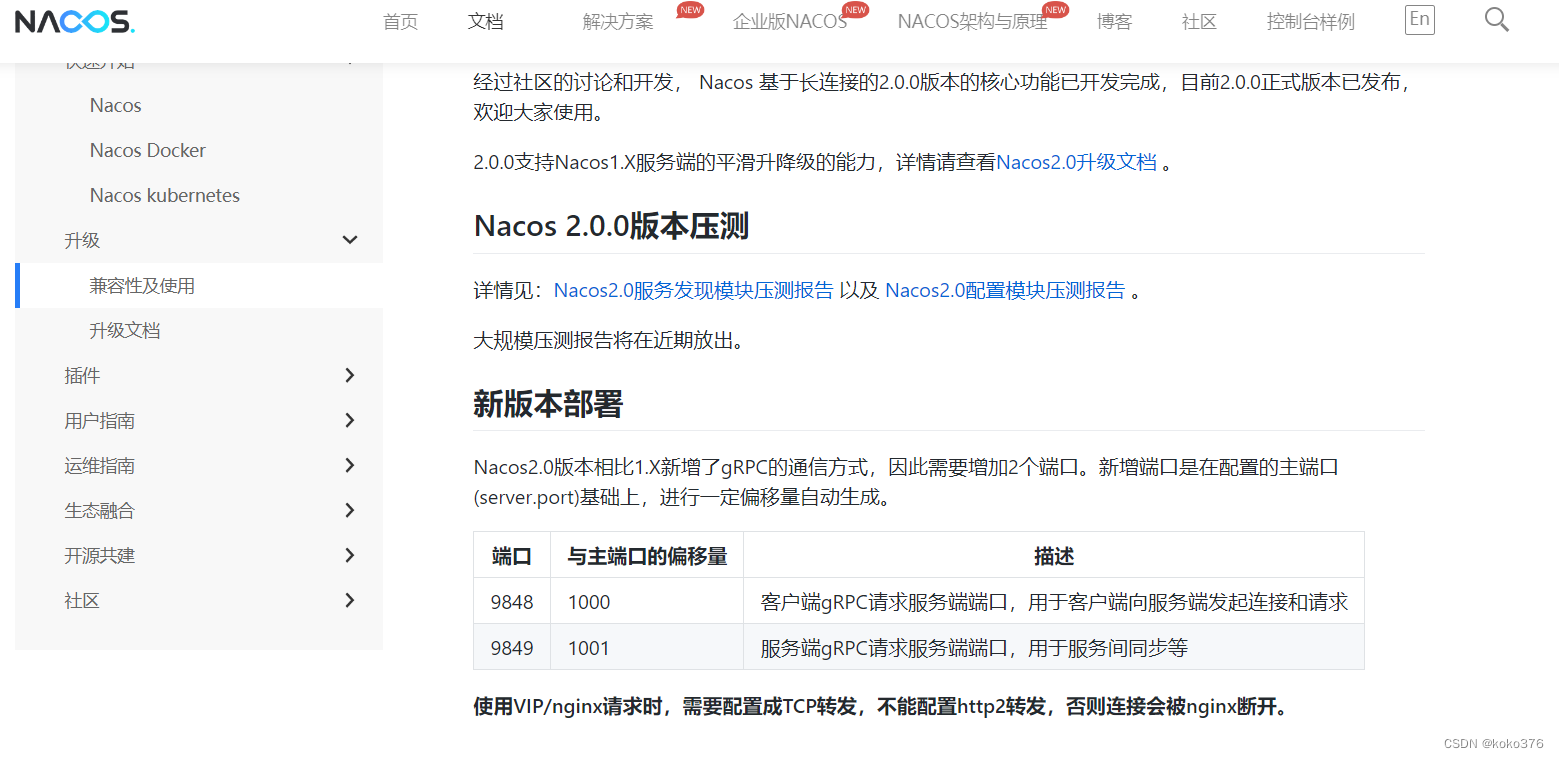Click the Nacos 2.0.0版本压测 heading
The height and width of the screenshot is (758, 1559).
[x=611, y=226]
